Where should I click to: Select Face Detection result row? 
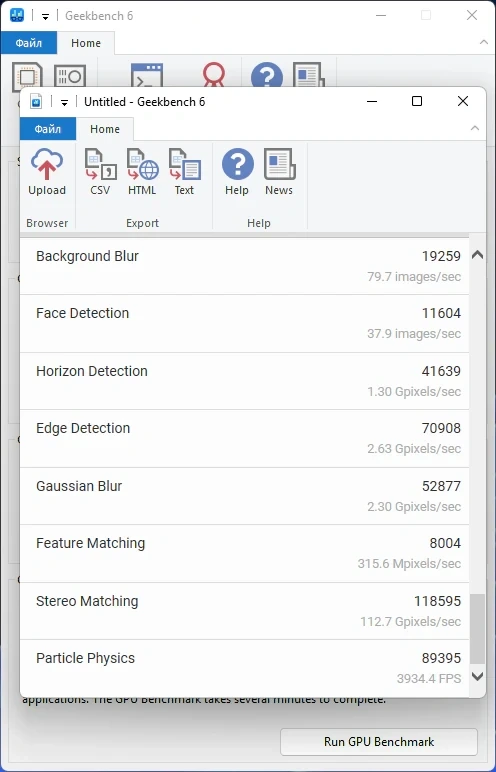244,323
